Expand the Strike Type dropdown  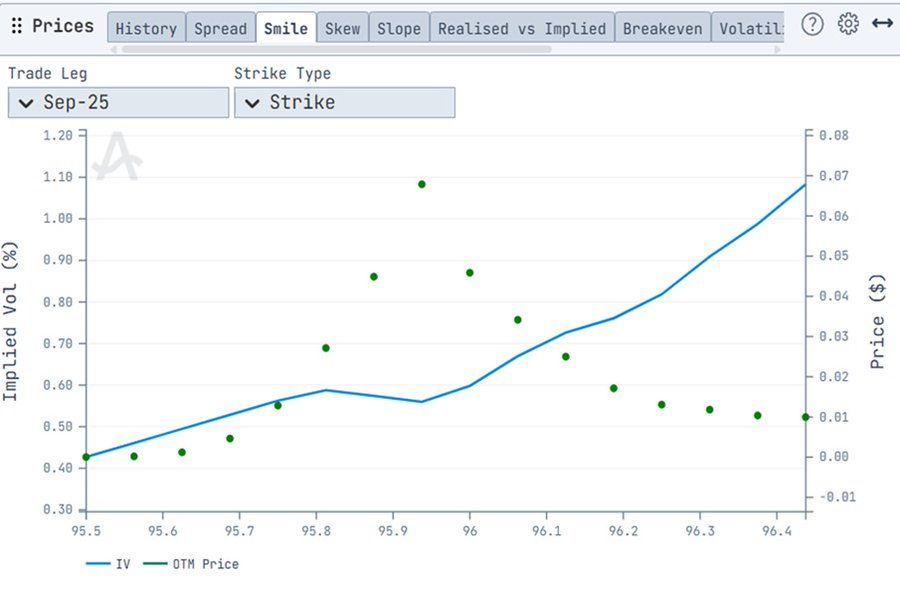point(344,103)
